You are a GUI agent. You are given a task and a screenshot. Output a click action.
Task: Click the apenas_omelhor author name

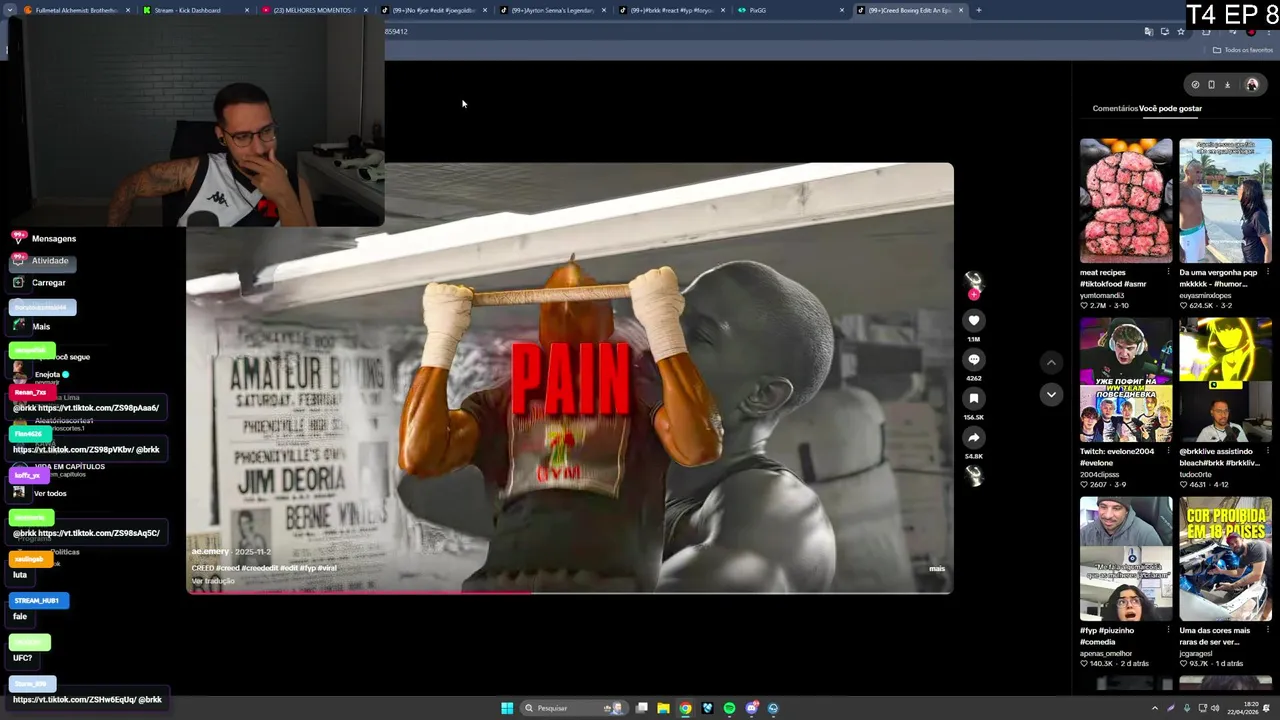tap(1107, 653)
